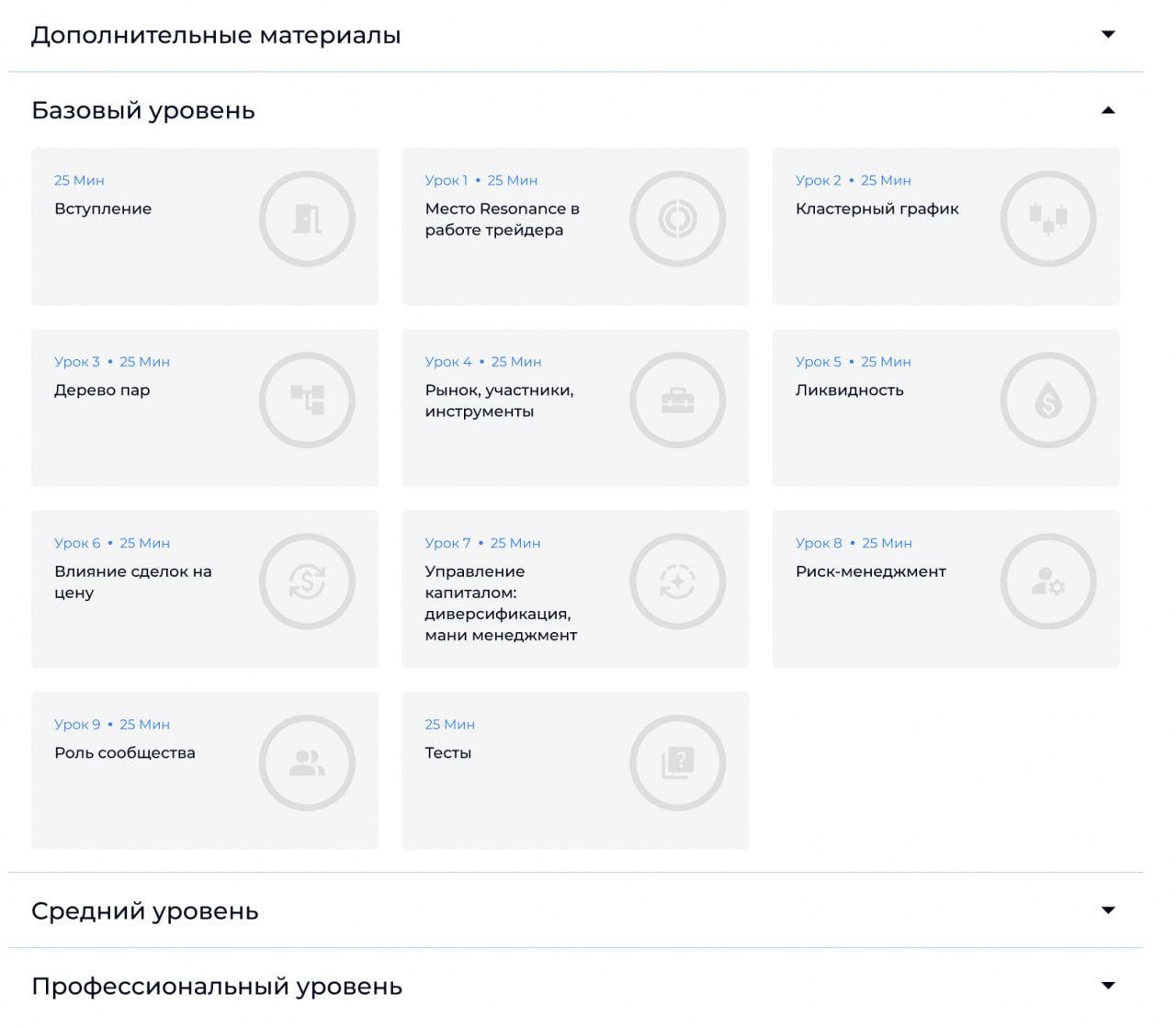Screen dimensions: 1176x1028
Task: Click the candlestick chart icon on Кластерный график
Action: [x=1048, y=220]
